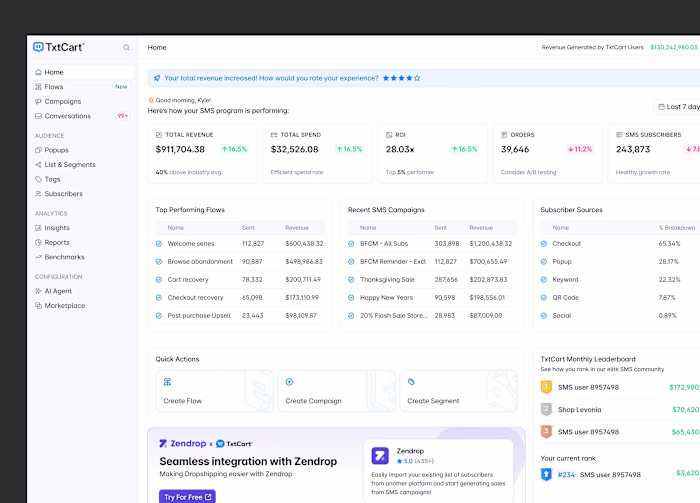Click the ROI card icon
This screenshot has width=700, height=503.
click(x=389, y=135)
